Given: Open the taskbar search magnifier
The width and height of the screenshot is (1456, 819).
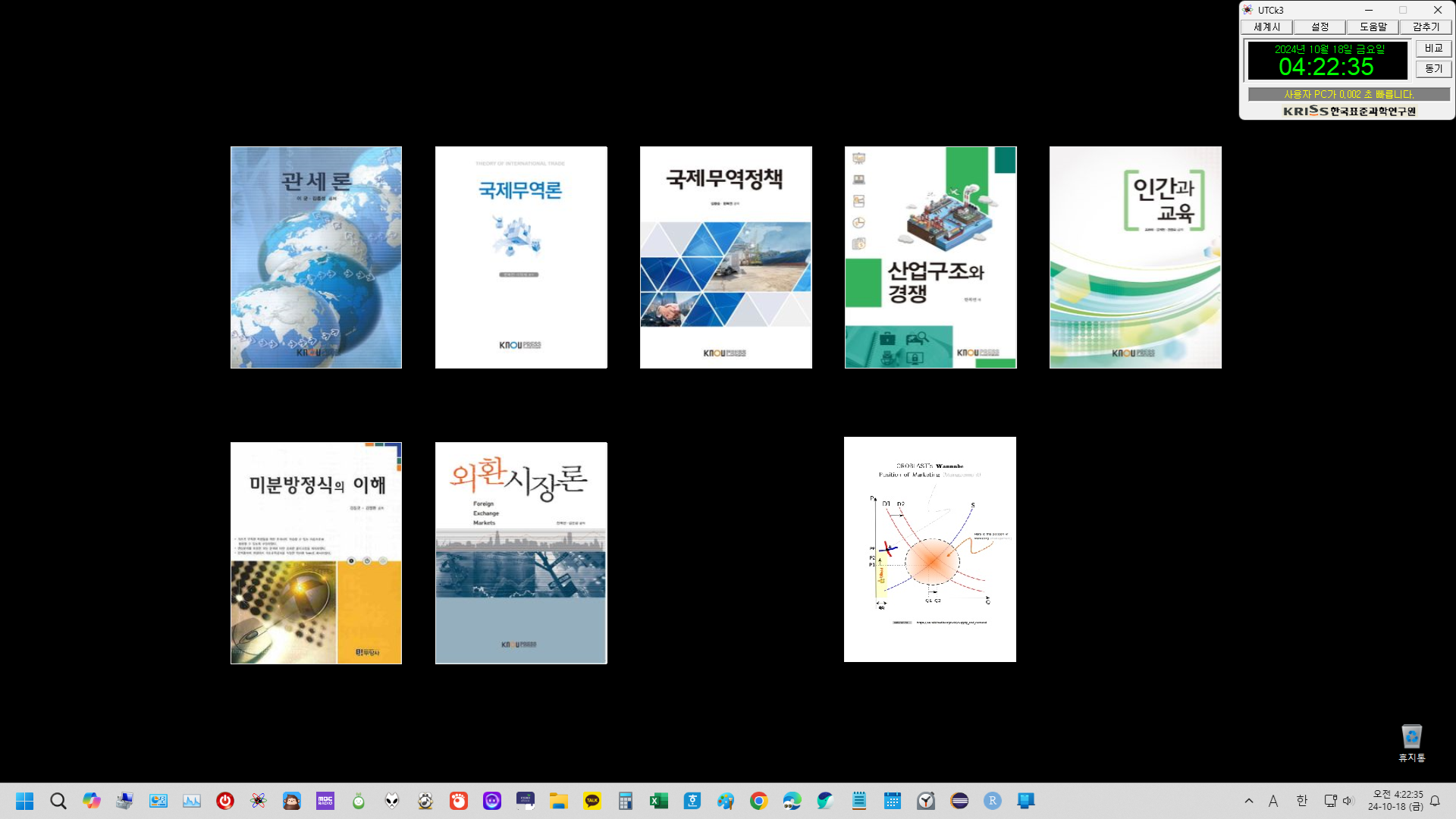Looking at the screenshot, I should [58, 801].
